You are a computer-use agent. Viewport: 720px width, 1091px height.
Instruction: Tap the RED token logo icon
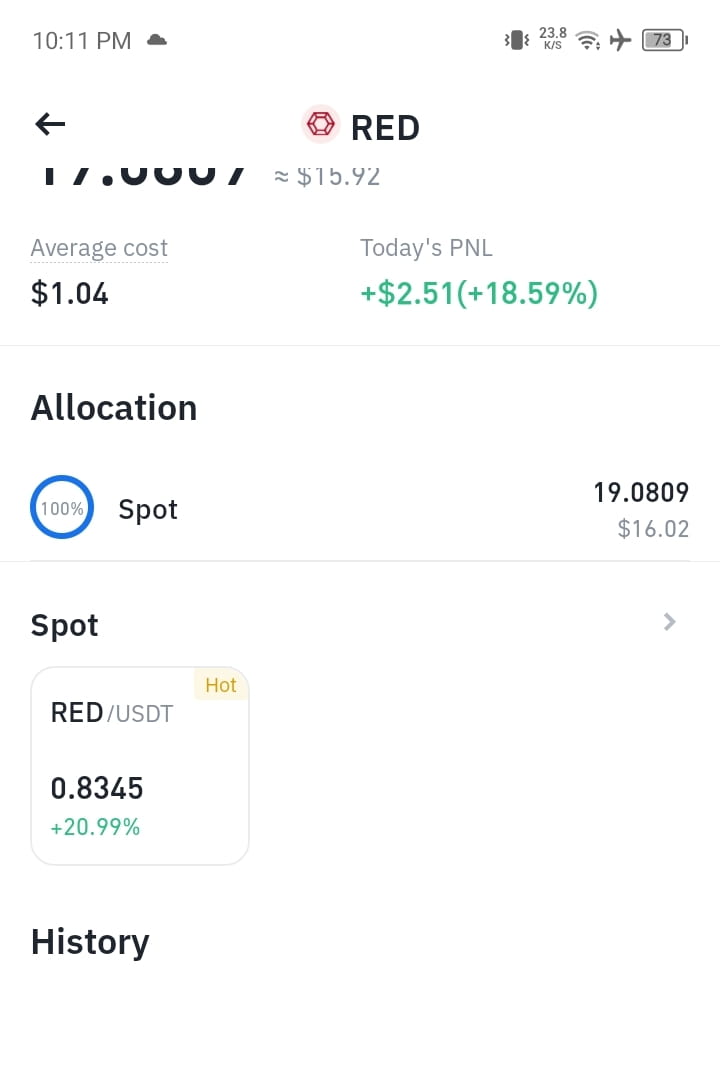[321, 125]
